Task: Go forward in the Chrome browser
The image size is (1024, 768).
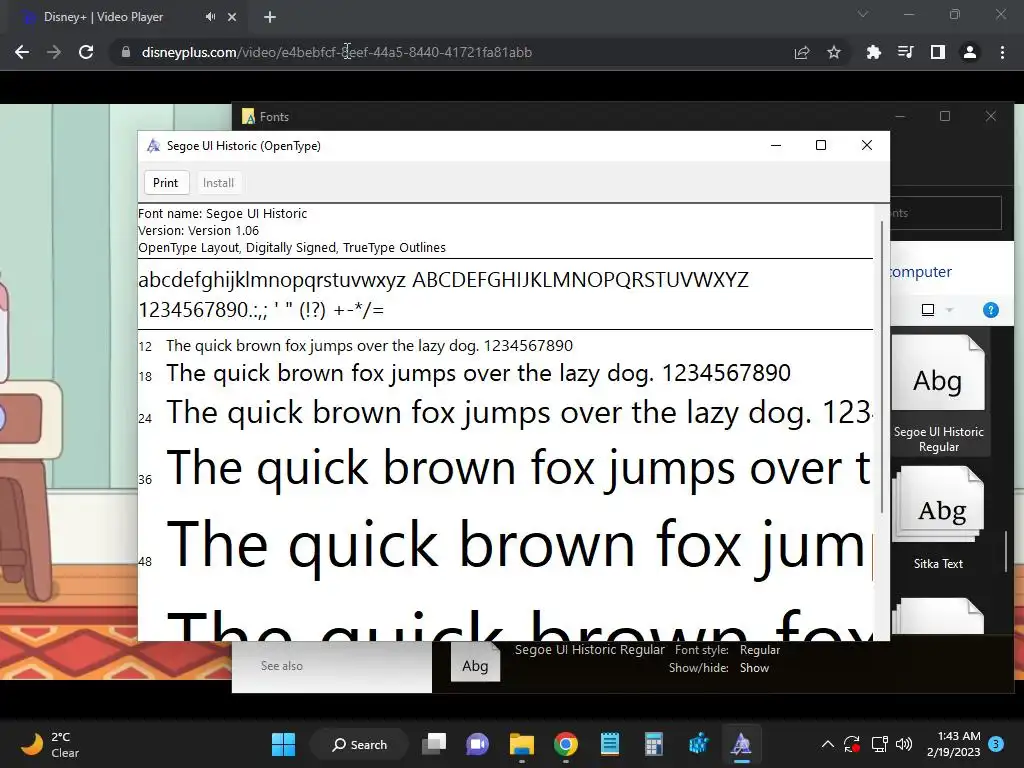Action: (x=54, y=52)
